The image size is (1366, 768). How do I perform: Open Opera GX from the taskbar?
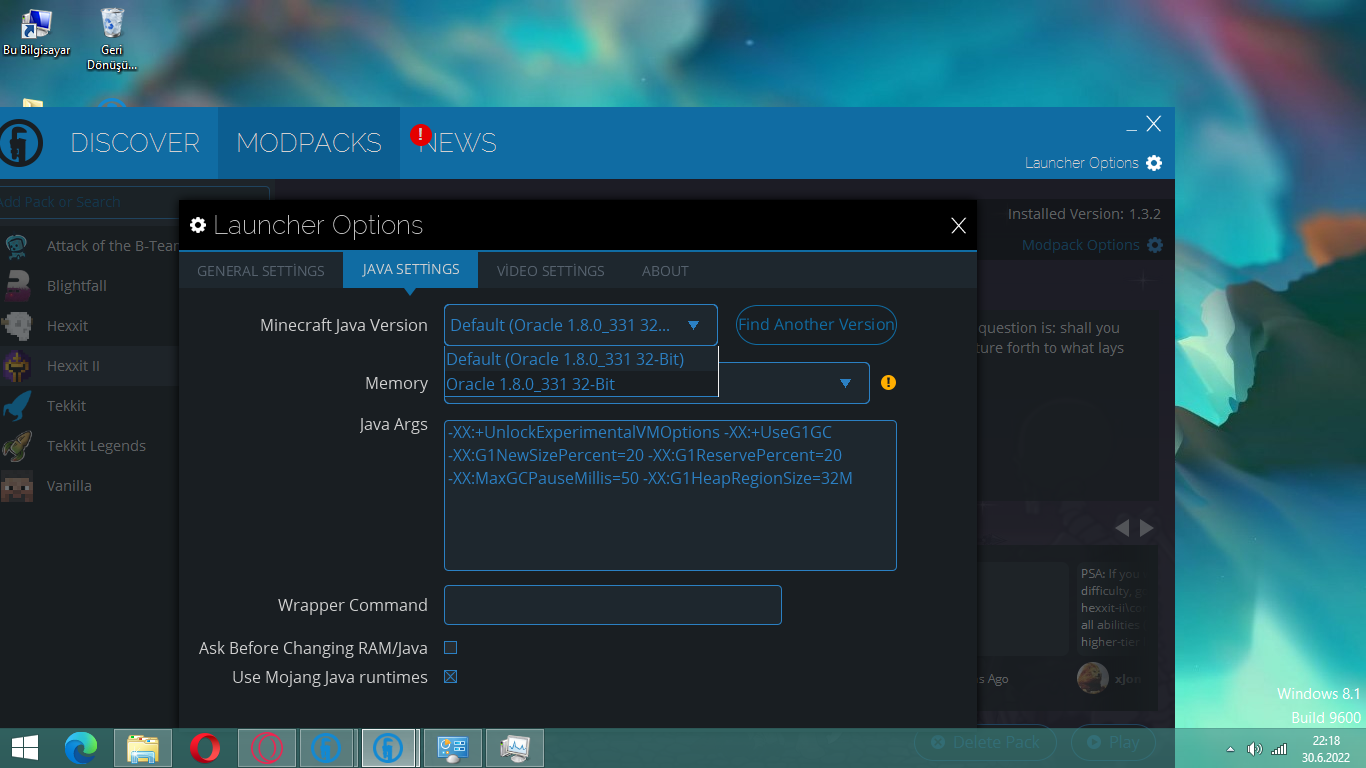[267, 747]
